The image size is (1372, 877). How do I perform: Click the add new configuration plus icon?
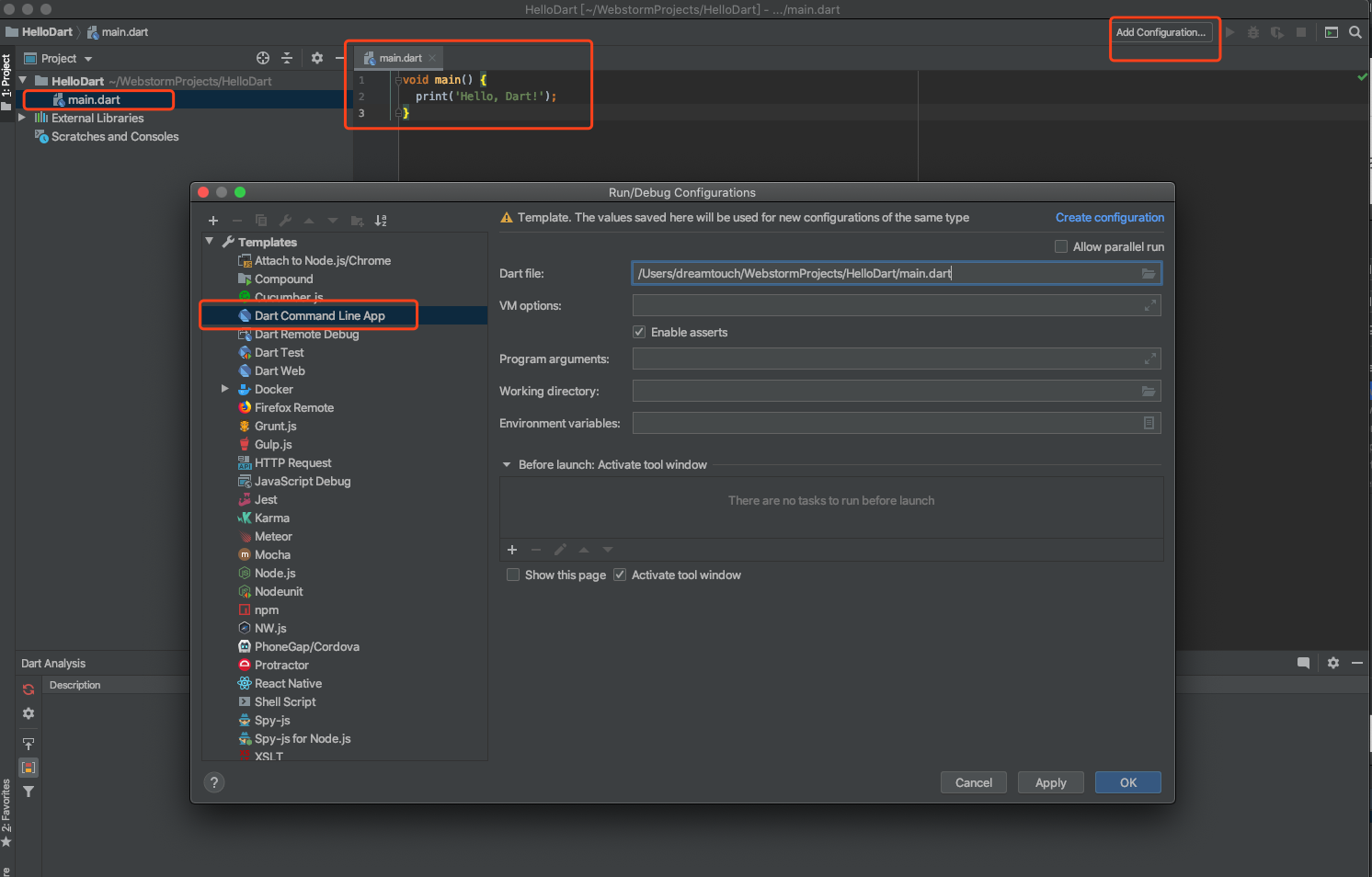coord(213,221)
